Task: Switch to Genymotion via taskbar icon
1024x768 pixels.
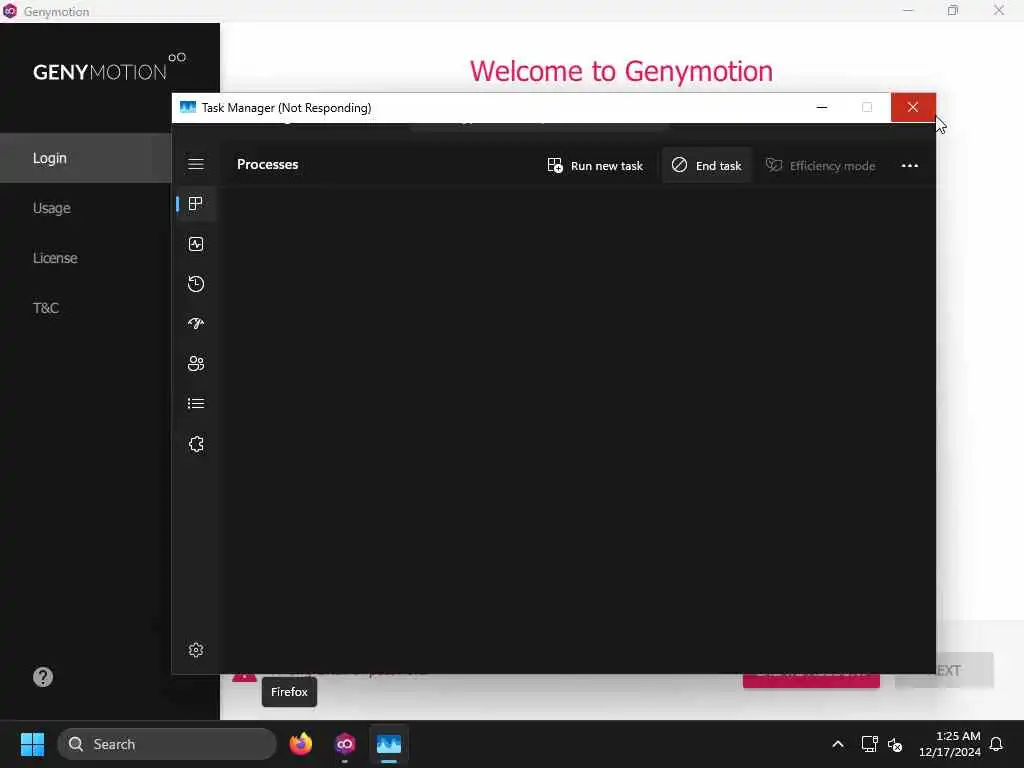Action: tap(345, 744)
